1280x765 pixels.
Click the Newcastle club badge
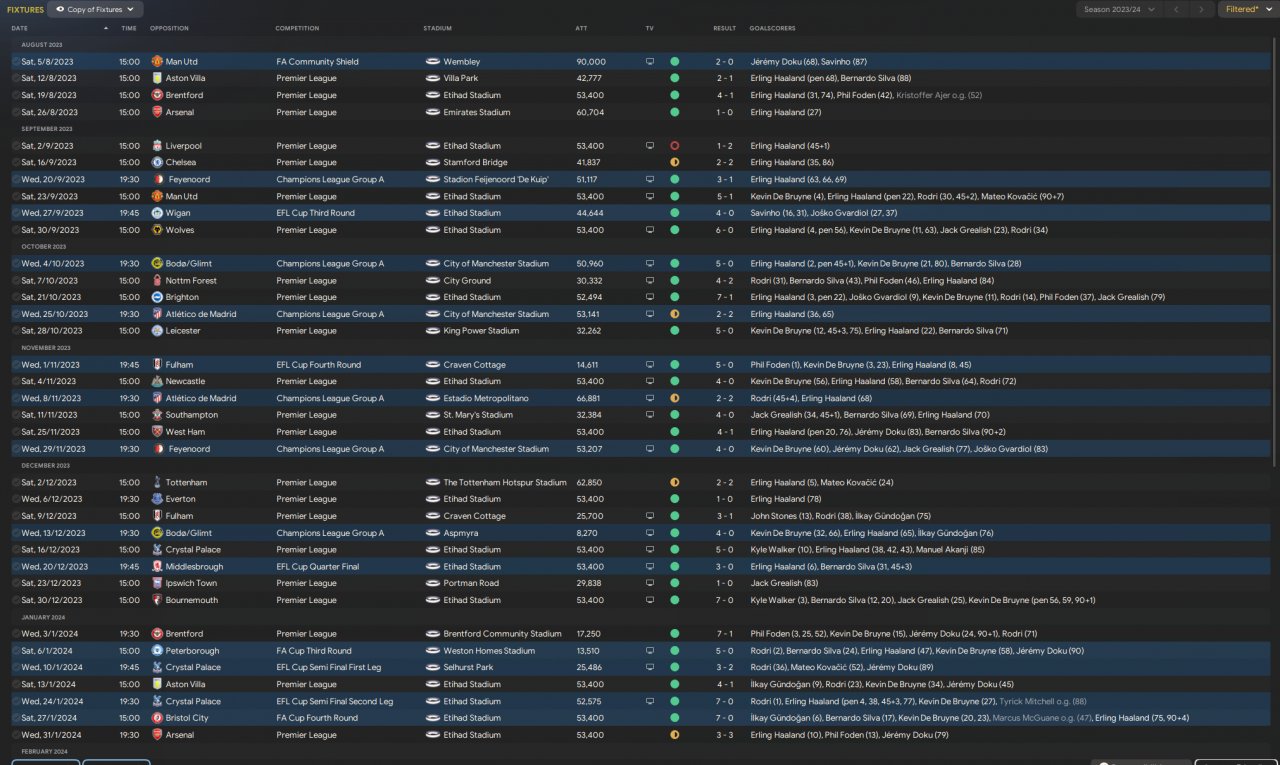(157, 381)
